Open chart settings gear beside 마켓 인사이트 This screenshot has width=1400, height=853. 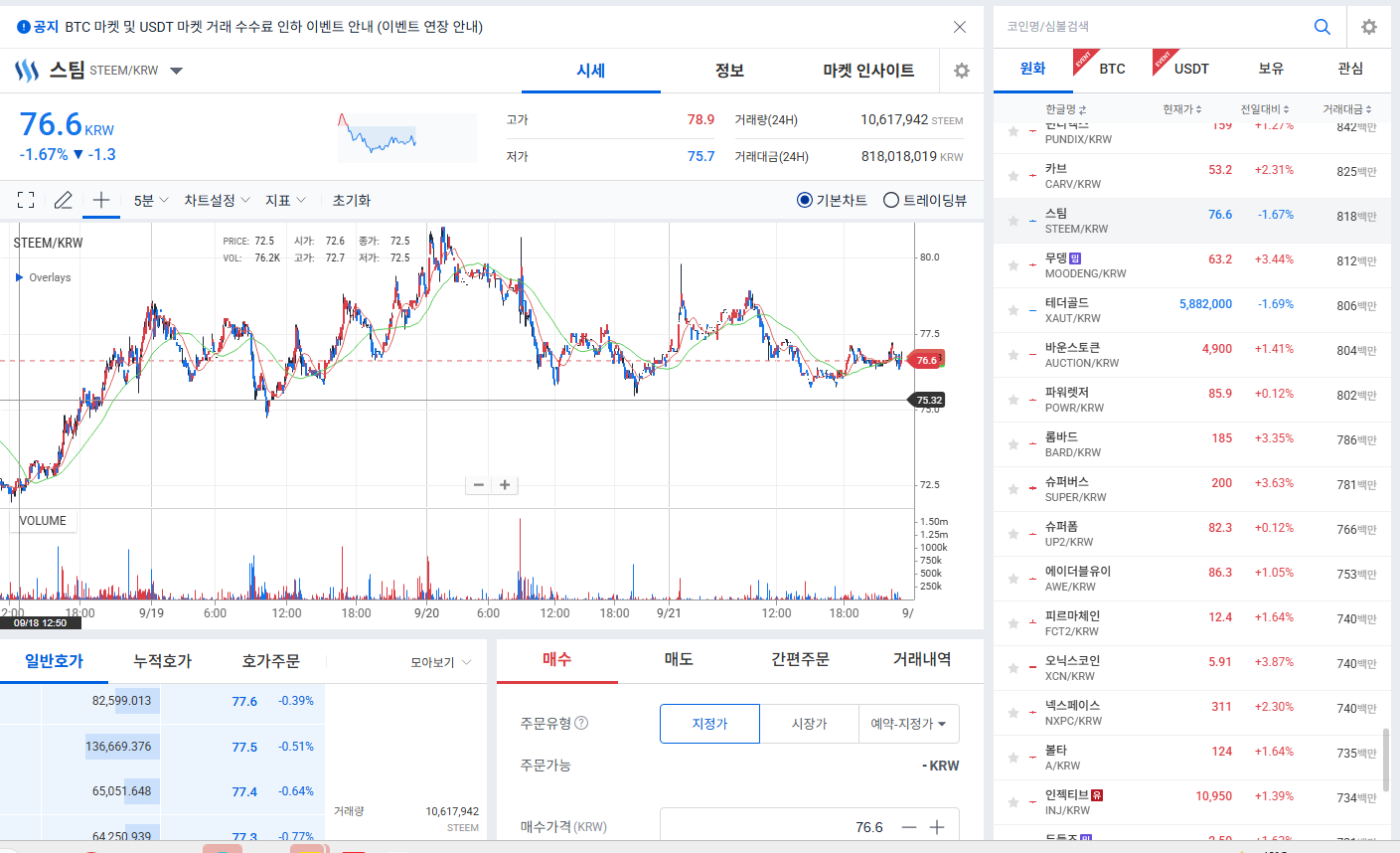(x=961, y=71)
